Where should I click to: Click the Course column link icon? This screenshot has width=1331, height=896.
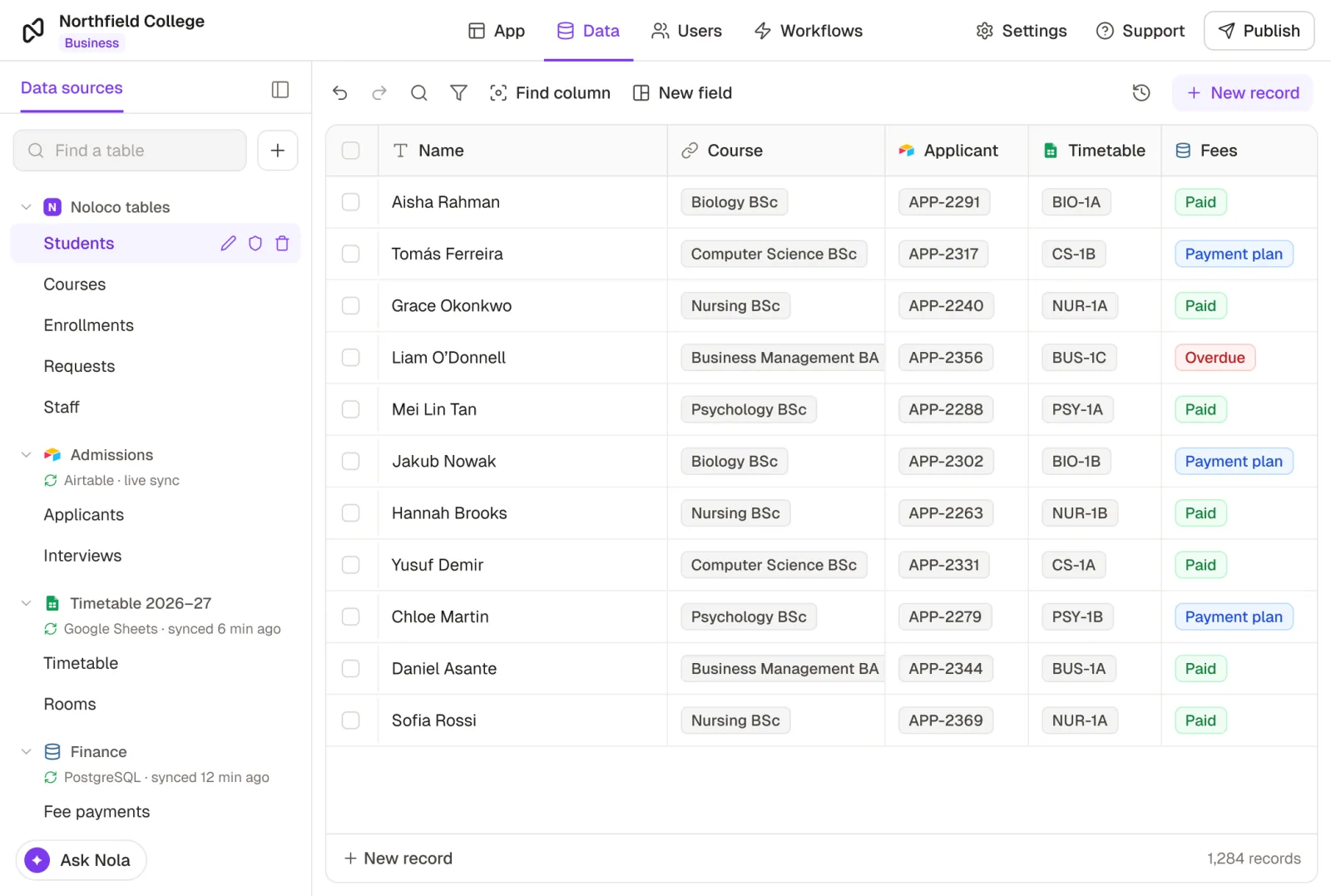coord(690,151)
